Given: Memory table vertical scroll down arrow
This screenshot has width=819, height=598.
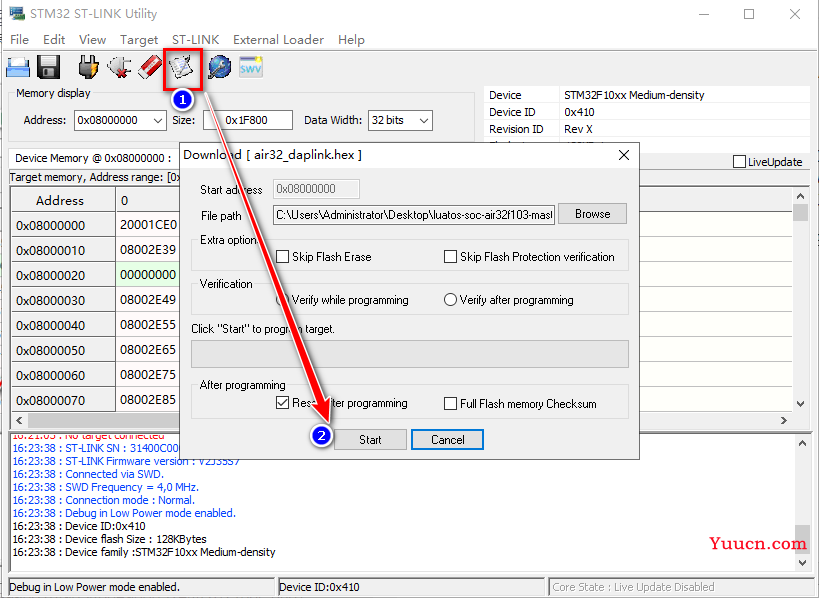Looking at the screenshot, I should [x=800, y=404].
